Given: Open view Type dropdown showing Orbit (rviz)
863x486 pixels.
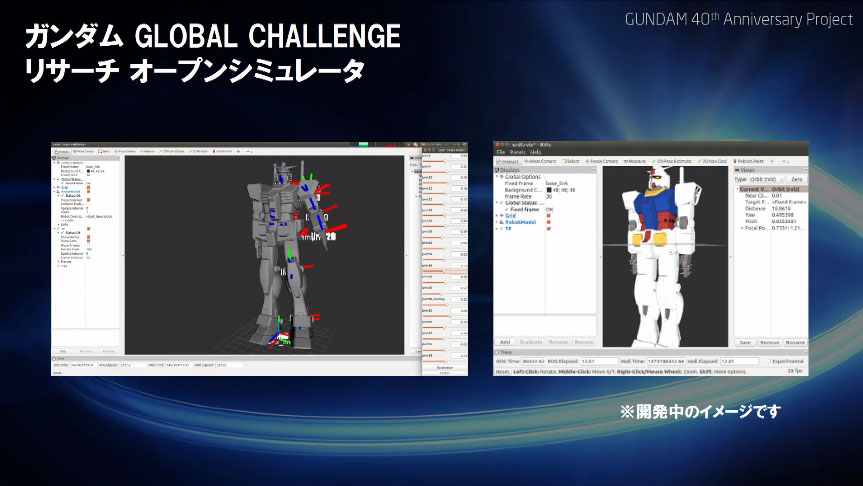Looking at the screenshot, I should [766, 179].
